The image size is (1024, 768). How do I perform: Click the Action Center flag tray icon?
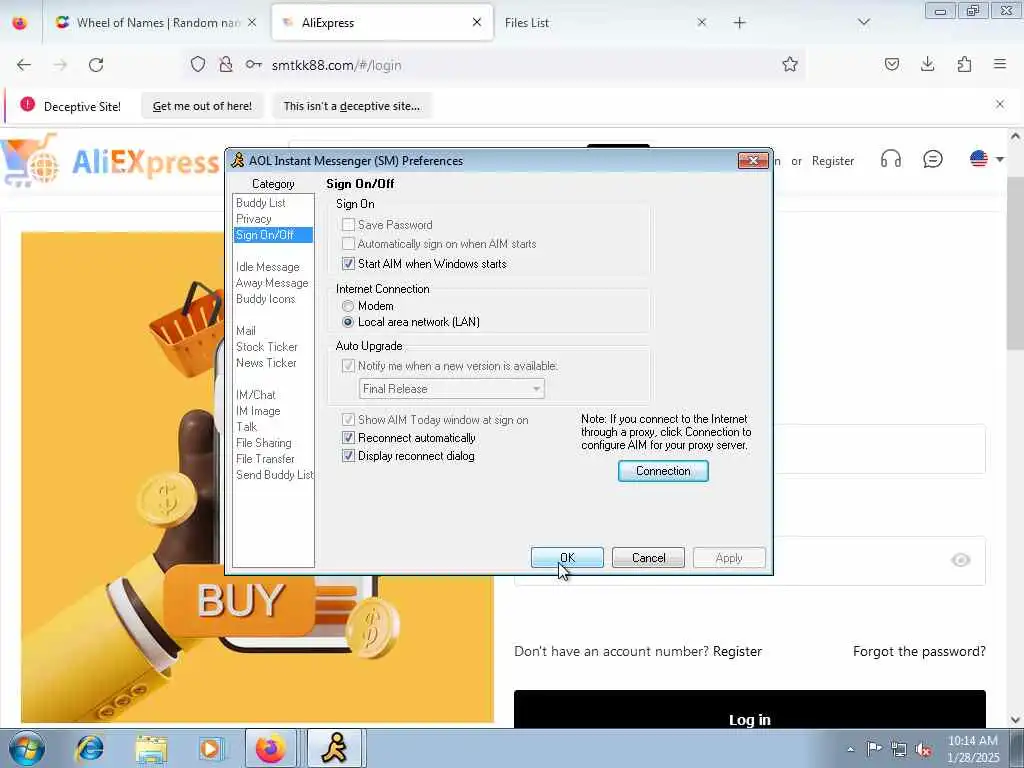tap(874, 748)
